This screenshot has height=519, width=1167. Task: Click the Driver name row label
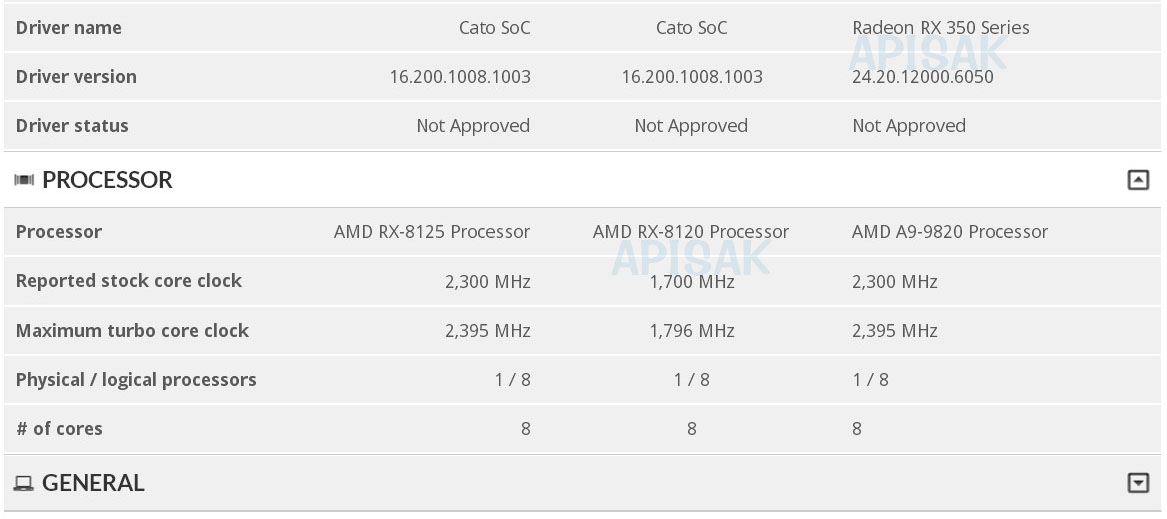point(68,28)
